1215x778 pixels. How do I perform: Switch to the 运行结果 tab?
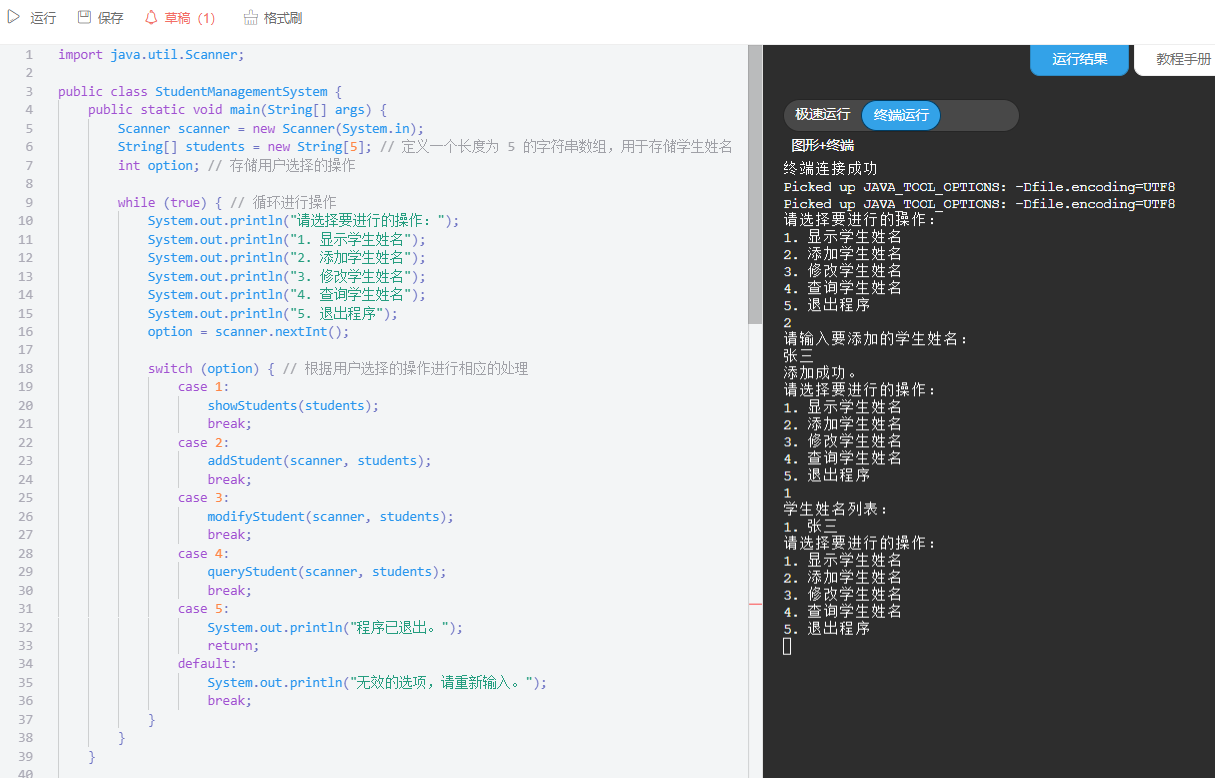(x=1080, y=59)
